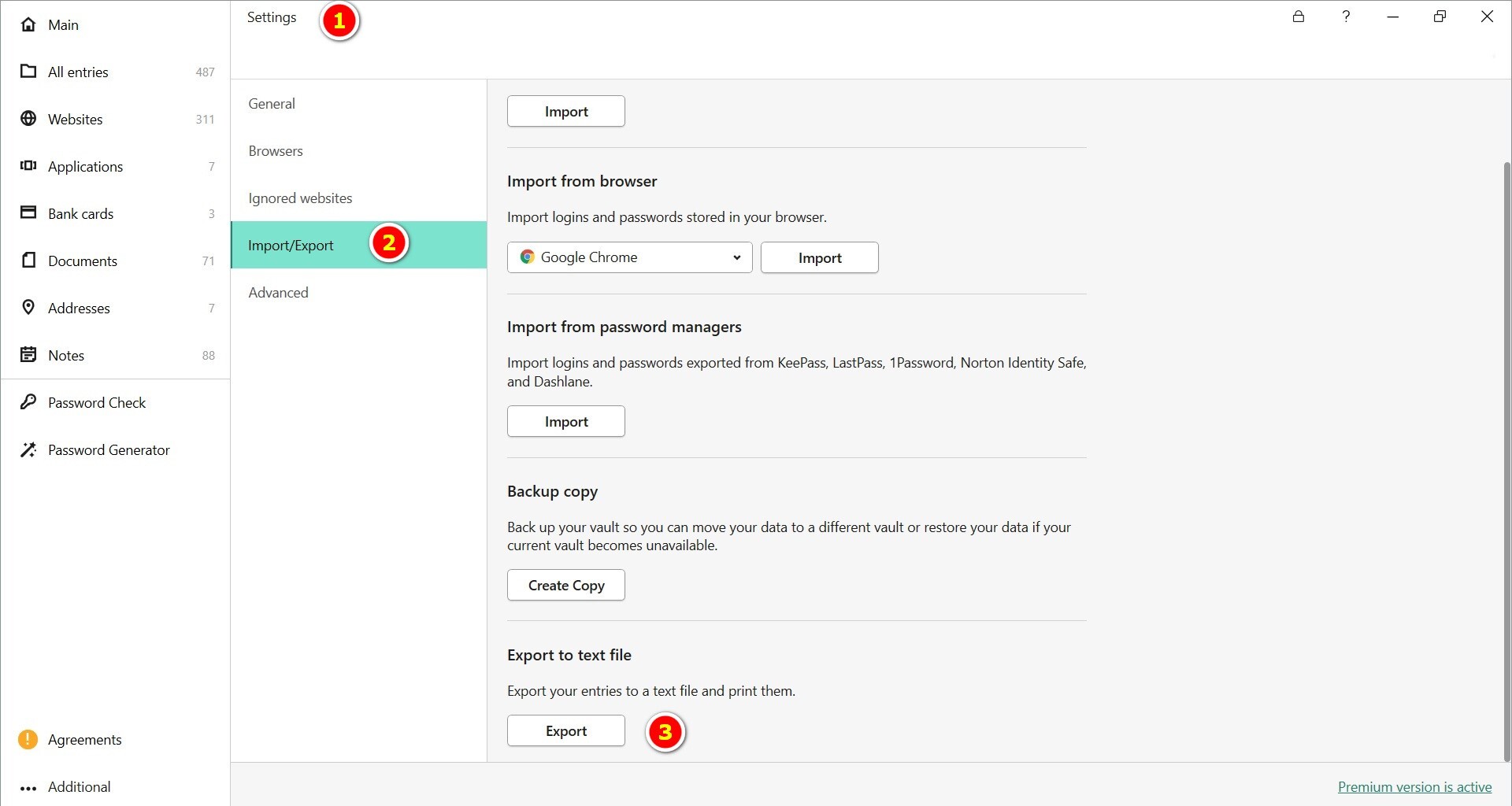Screen dimensions: 1512x806
Task: Click the lock vault padlock icon
Action: point(1299,17)
